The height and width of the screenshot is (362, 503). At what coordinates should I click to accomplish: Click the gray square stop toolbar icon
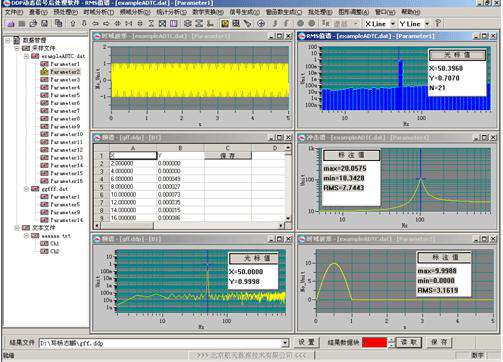(22, 24)
